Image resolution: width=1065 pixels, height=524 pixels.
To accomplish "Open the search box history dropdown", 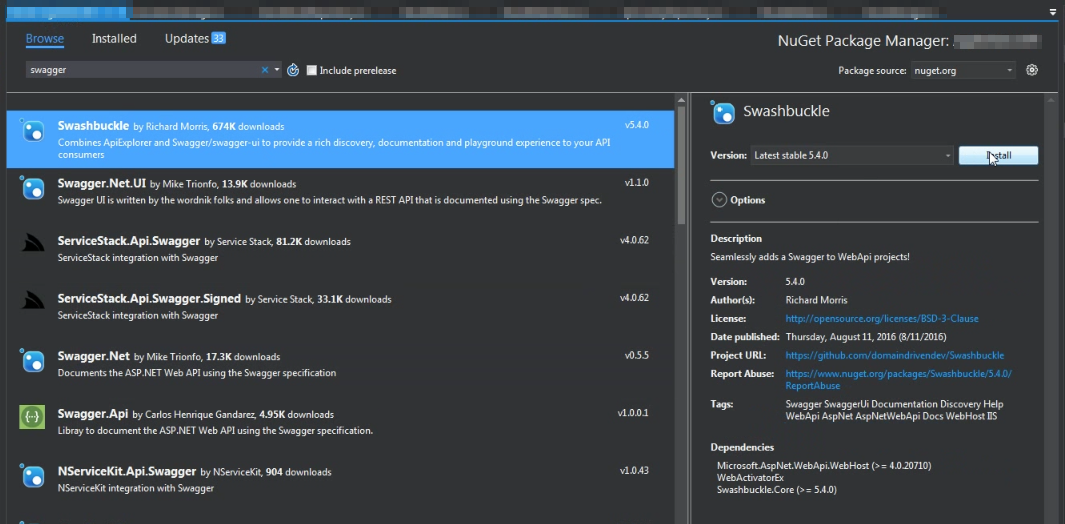I will point(276,70).
